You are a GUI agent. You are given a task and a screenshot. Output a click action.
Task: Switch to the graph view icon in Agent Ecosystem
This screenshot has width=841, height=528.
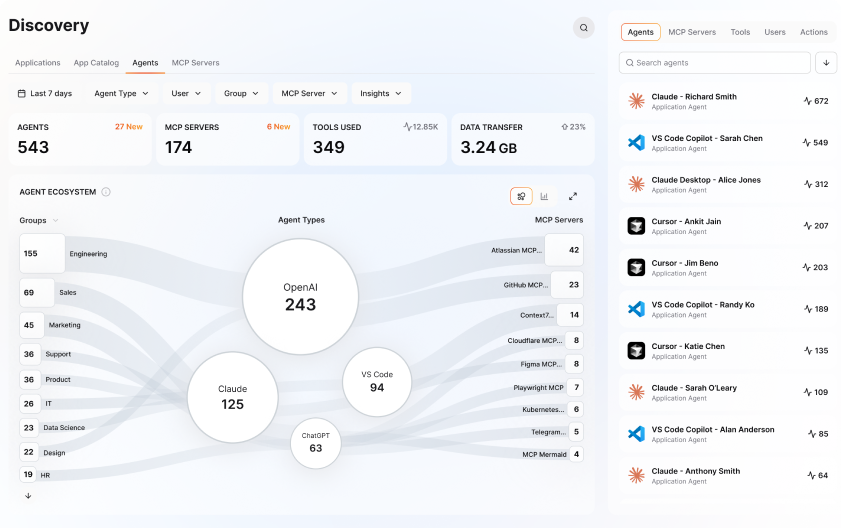click(521, 196)
